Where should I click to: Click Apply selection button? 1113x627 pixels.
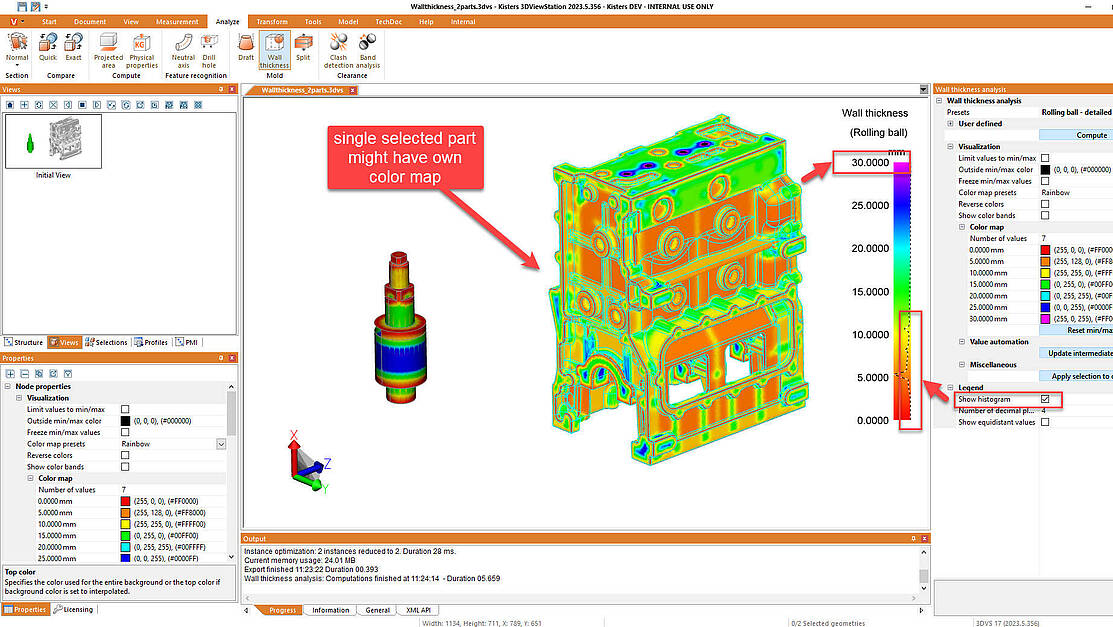(x=1076, y=376)
